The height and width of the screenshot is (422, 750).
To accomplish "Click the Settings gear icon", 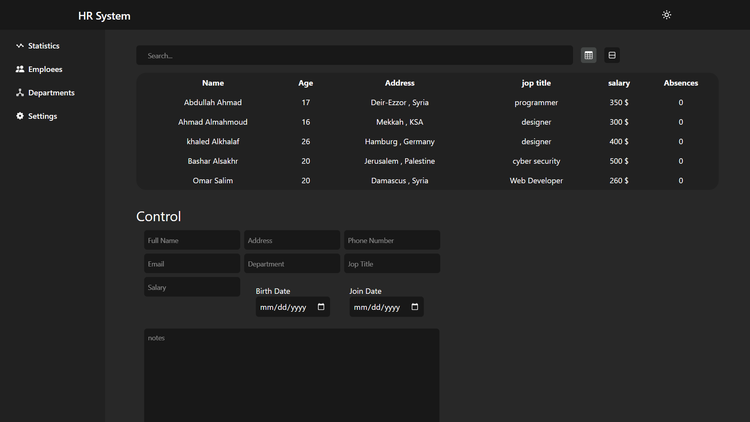I will point(20,117).
